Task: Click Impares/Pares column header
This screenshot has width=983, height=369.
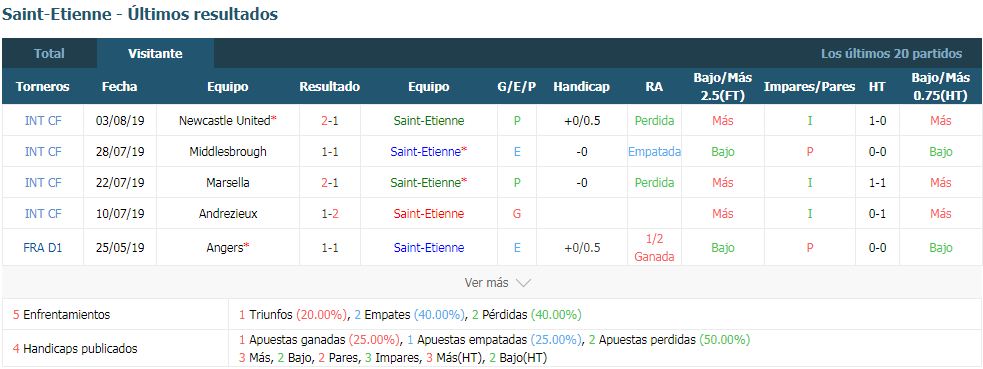Action: [x=809, y=87]
